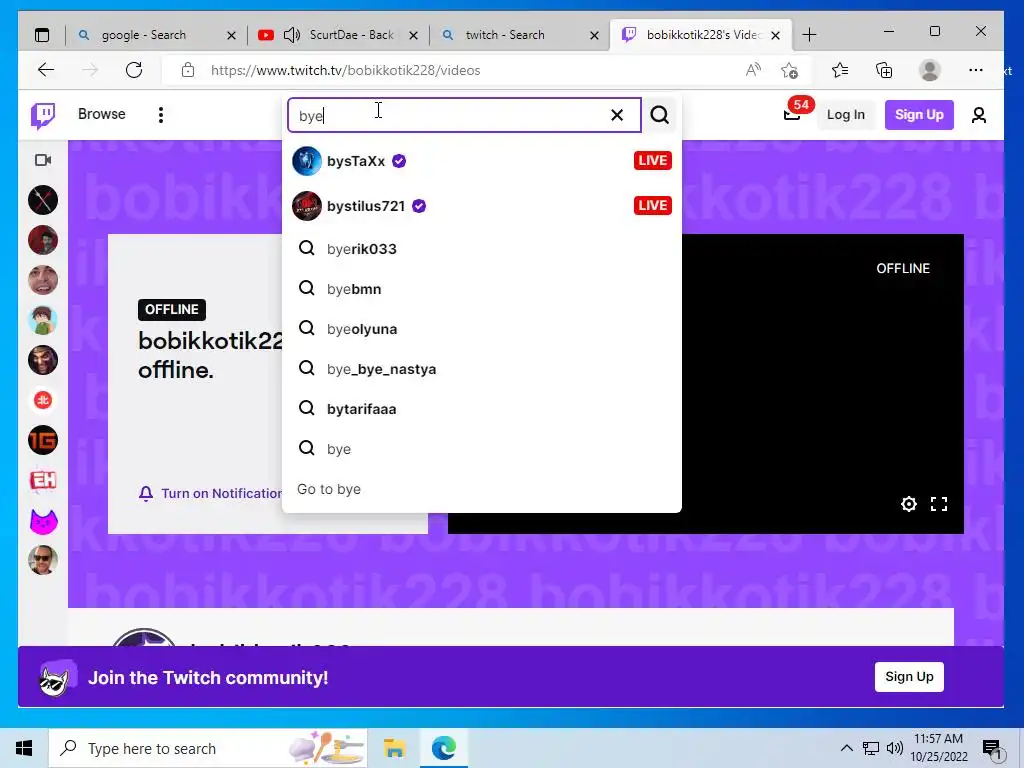Click the Log In button

pos(846,115)
